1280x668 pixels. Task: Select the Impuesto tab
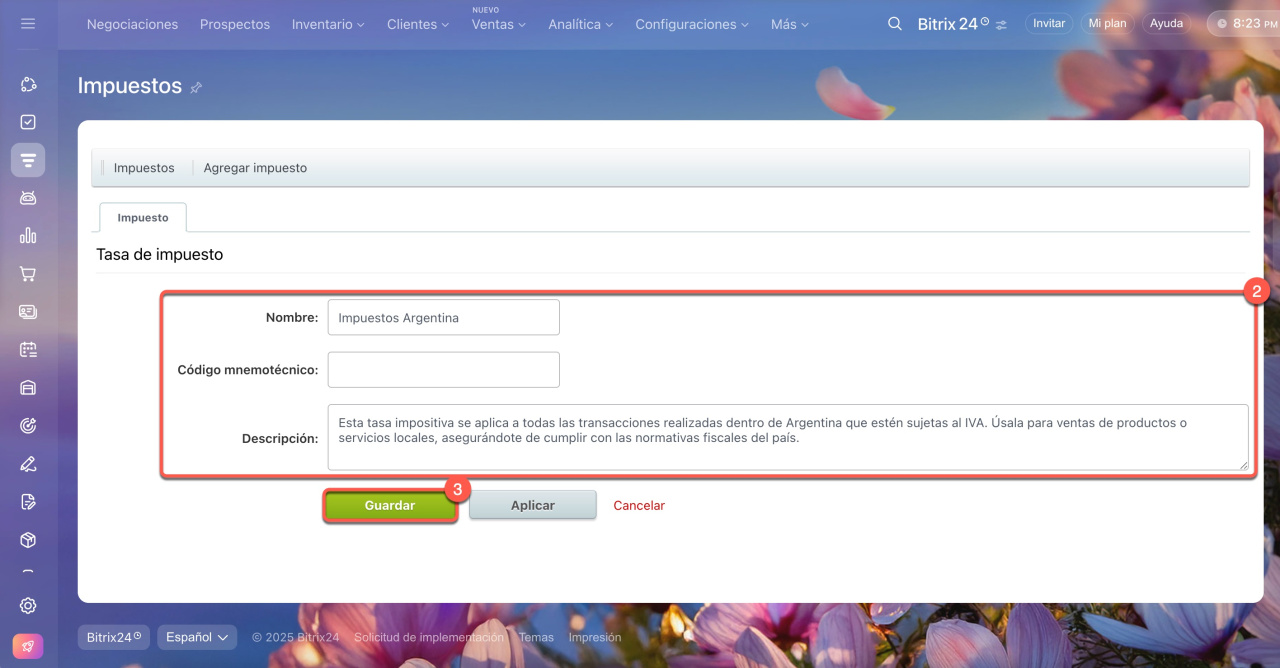click(x=143, y=217)
